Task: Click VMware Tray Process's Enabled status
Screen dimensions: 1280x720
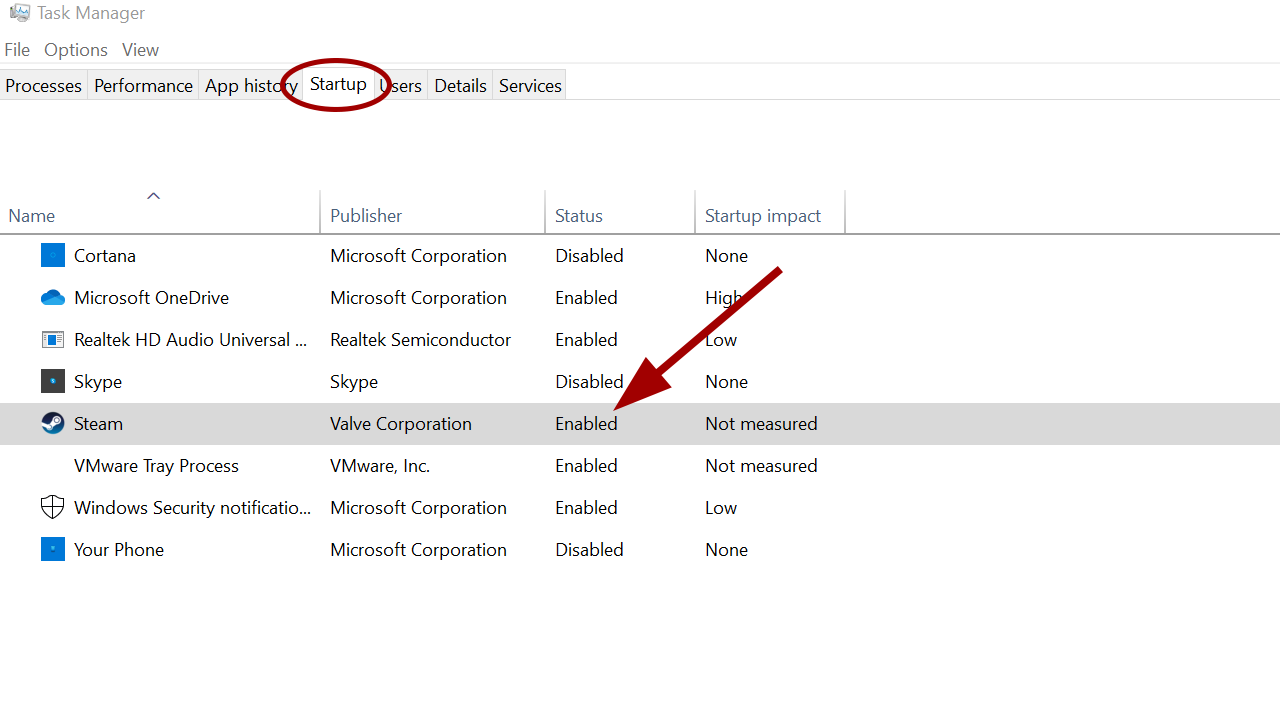Action: tap(586, 466)
